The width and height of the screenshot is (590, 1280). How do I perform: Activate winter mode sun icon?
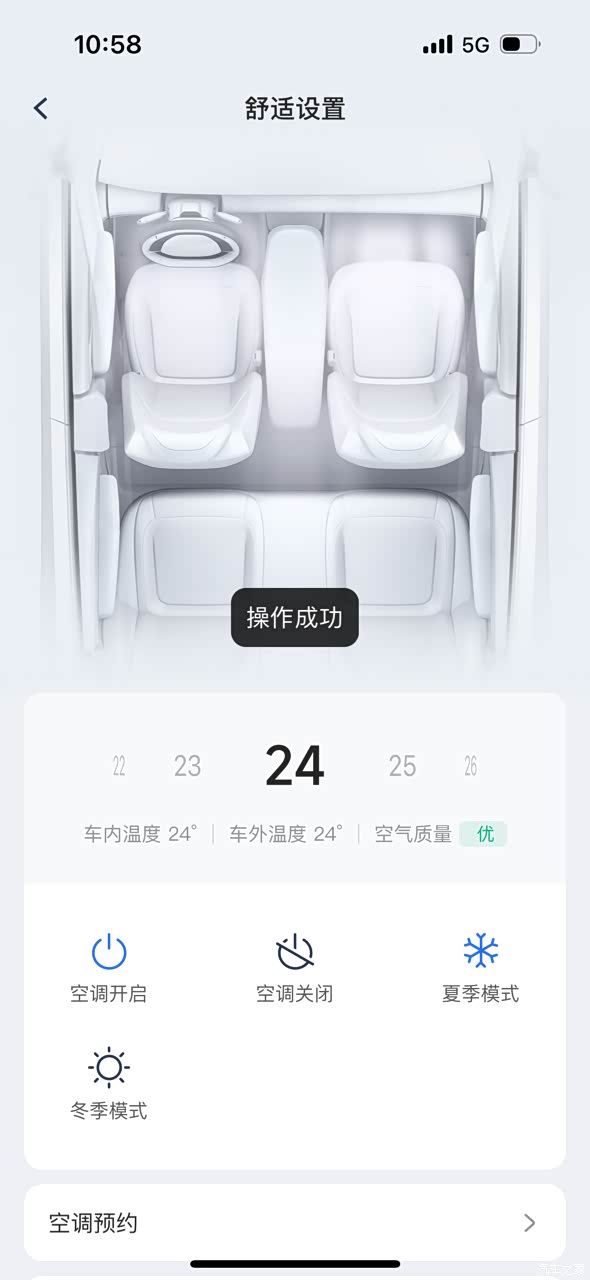coord(109,1067)
